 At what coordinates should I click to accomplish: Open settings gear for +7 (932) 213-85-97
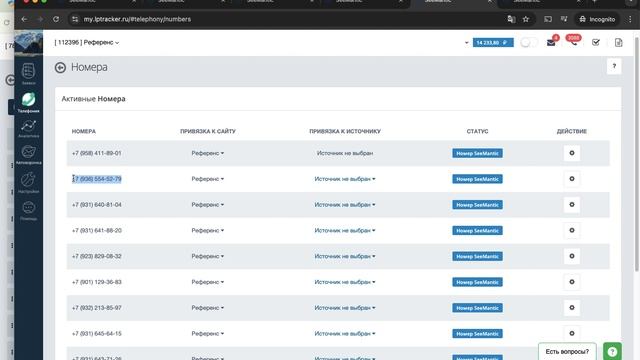tap(572, 307)
